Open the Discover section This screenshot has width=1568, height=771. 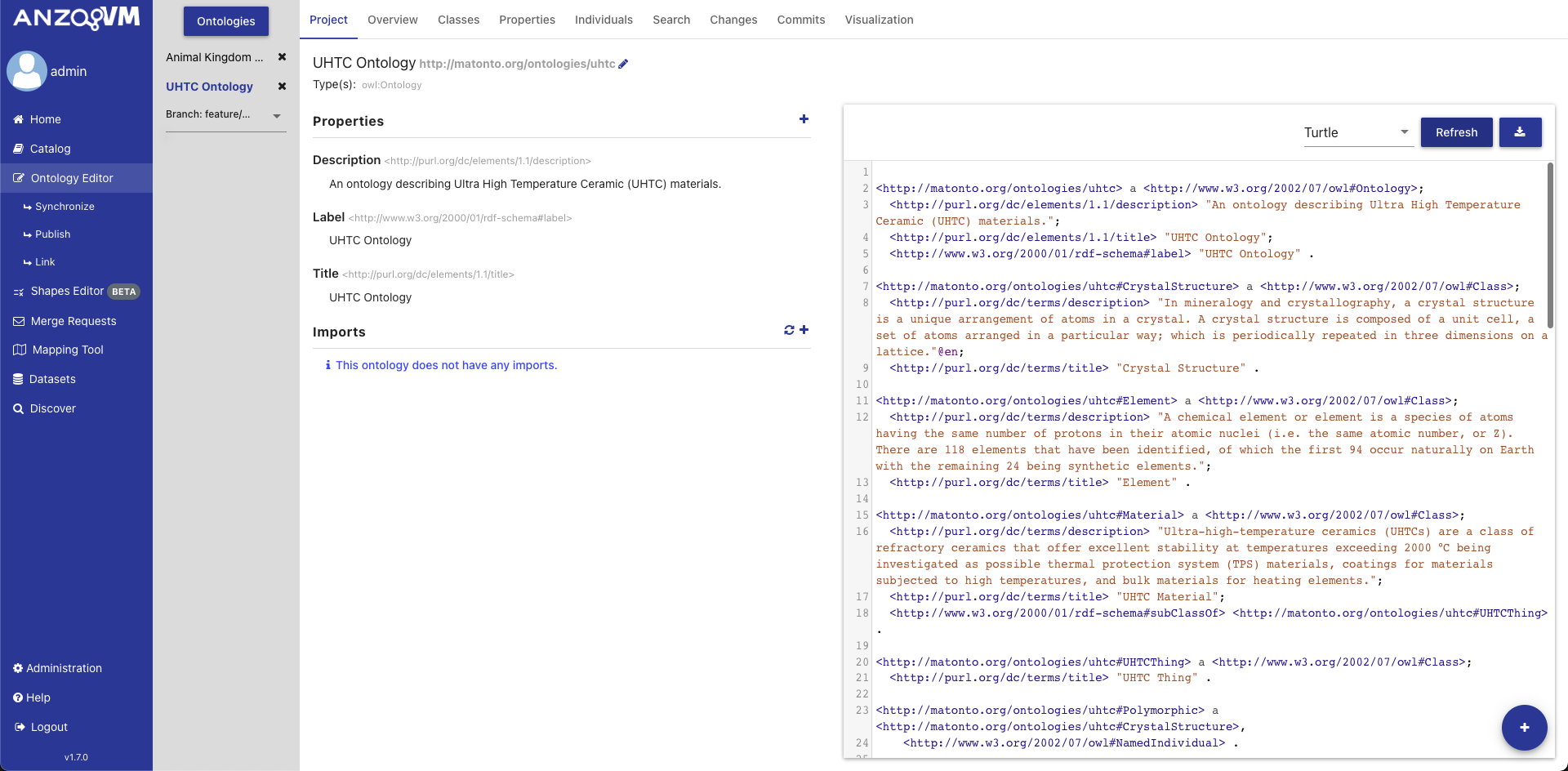pyautogui.click(x=52, y=408)
